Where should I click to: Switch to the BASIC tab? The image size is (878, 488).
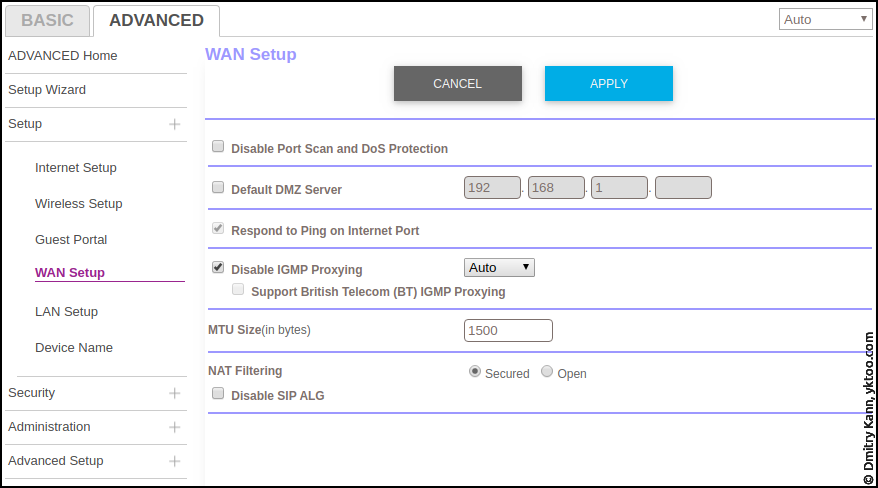(x=47, y=21)
